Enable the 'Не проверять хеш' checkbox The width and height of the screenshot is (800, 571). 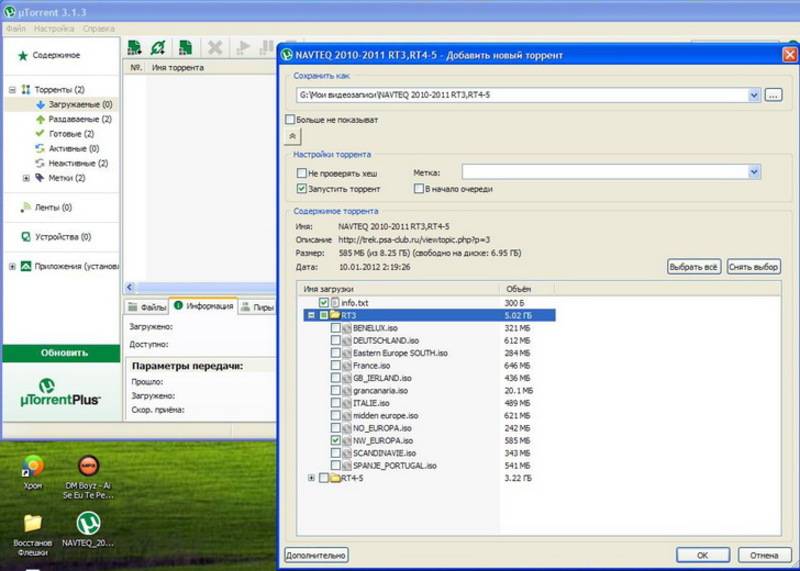(302, 173)
